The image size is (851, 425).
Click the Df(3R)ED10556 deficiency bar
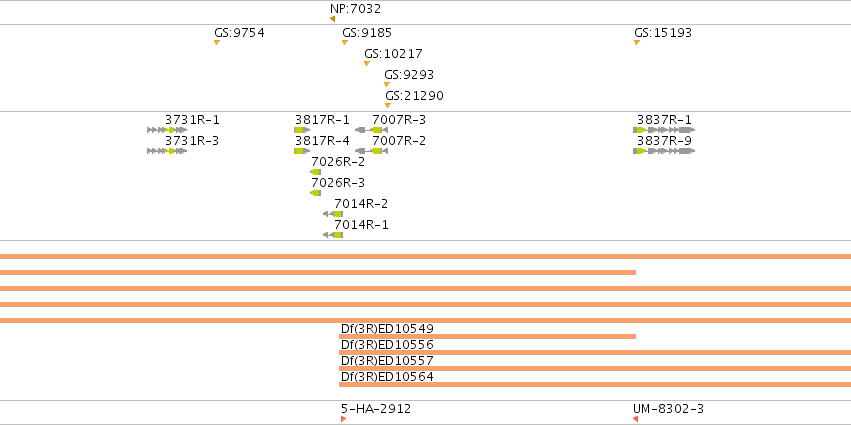(x=595, y=353)
